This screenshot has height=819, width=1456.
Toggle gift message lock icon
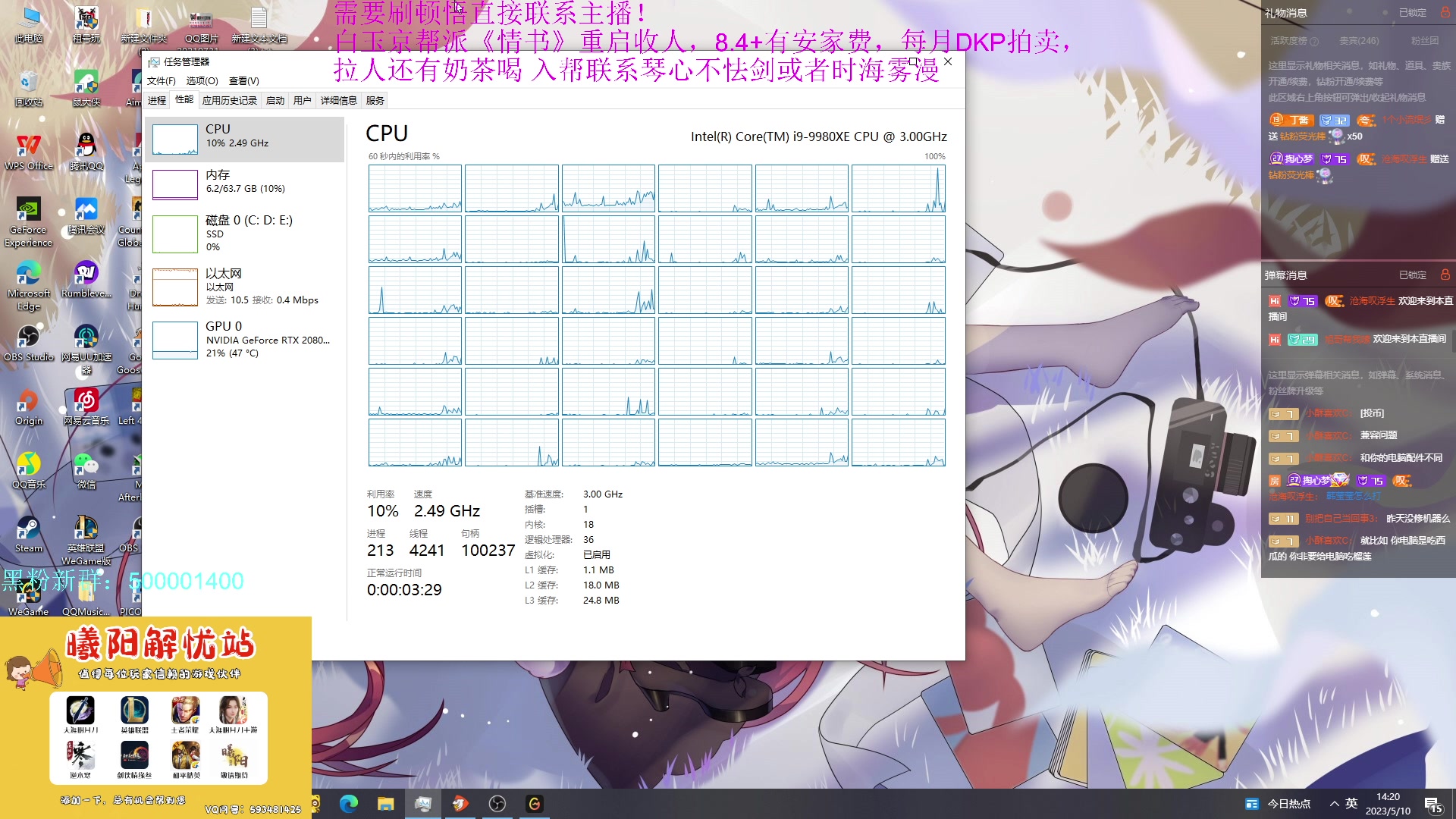click(x=1444, y=12)
